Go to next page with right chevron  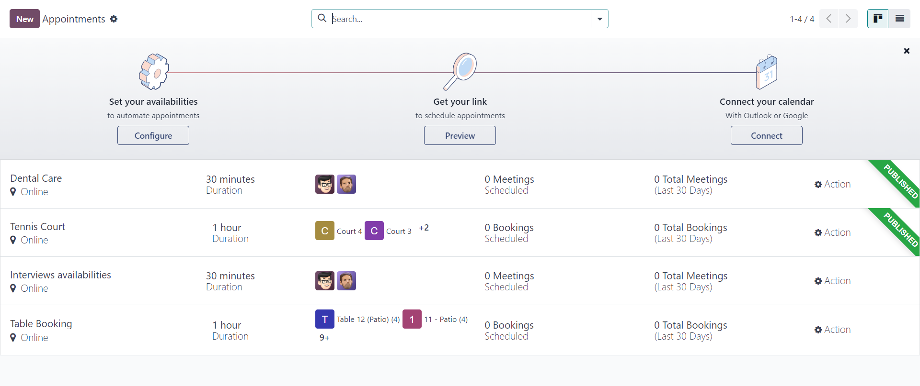tap(848, 19)
